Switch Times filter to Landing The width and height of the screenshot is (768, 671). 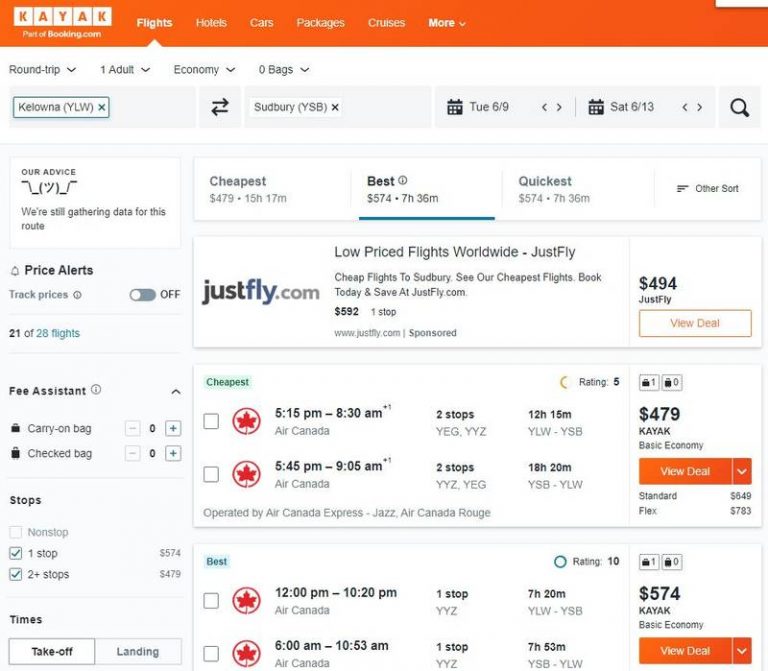point(138,651)
